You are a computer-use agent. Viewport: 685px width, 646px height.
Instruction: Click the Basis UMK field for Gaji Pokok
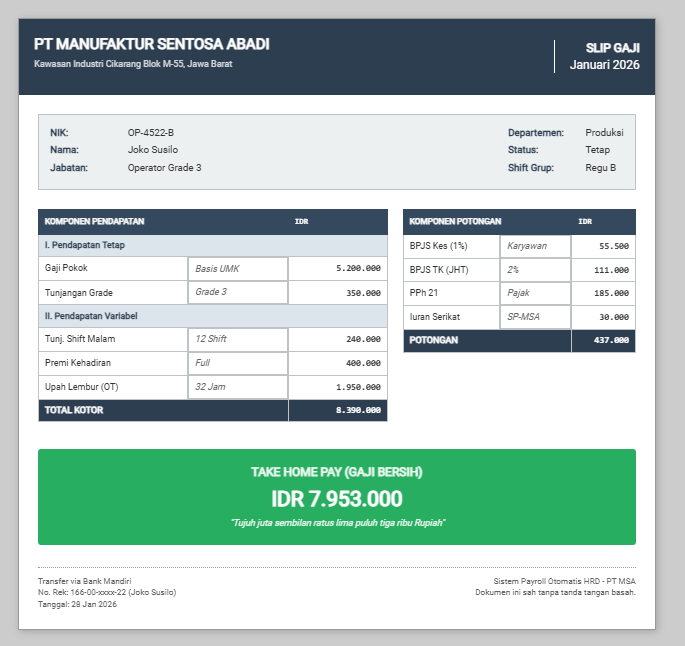point(238,269)
